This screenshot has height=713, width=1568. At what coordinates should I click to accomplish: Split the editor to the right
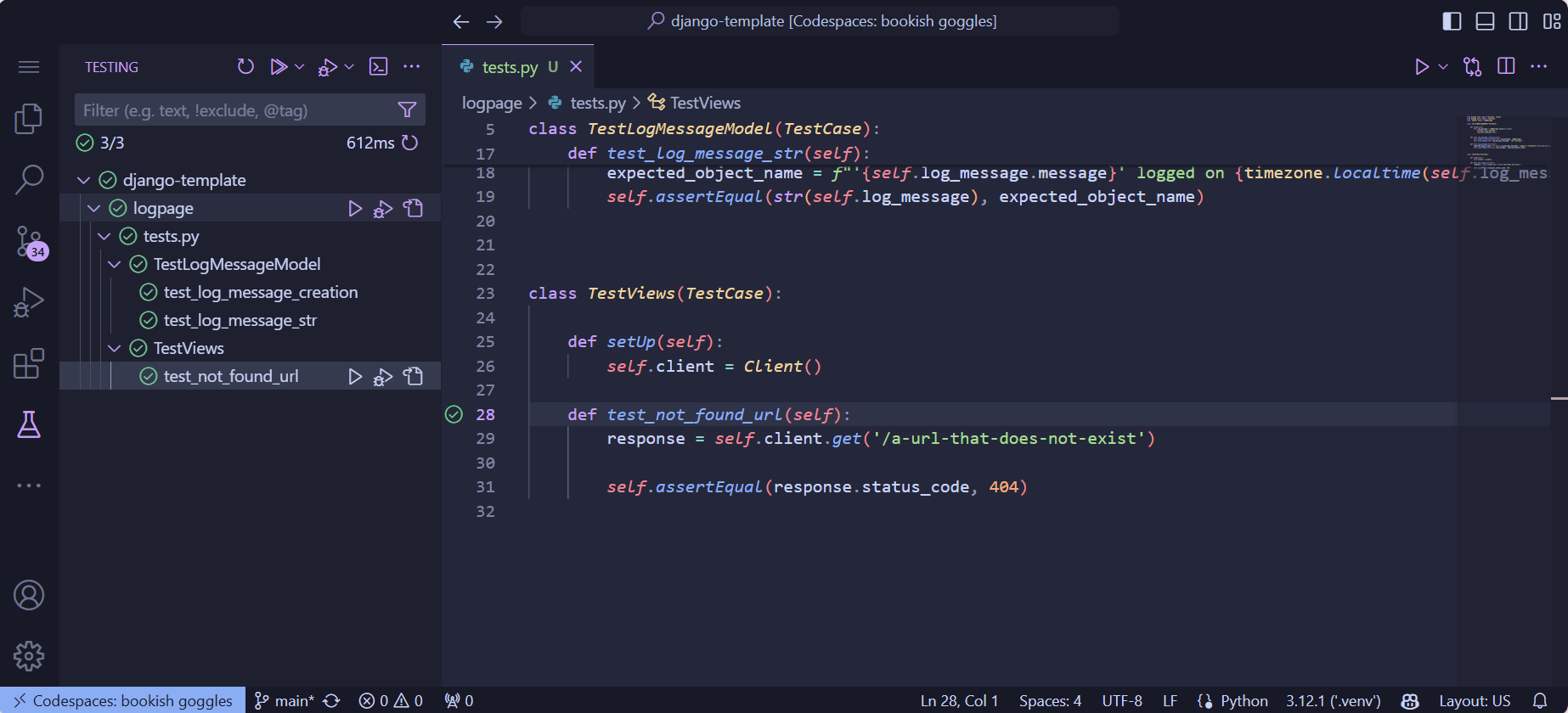pos(1506,67)
